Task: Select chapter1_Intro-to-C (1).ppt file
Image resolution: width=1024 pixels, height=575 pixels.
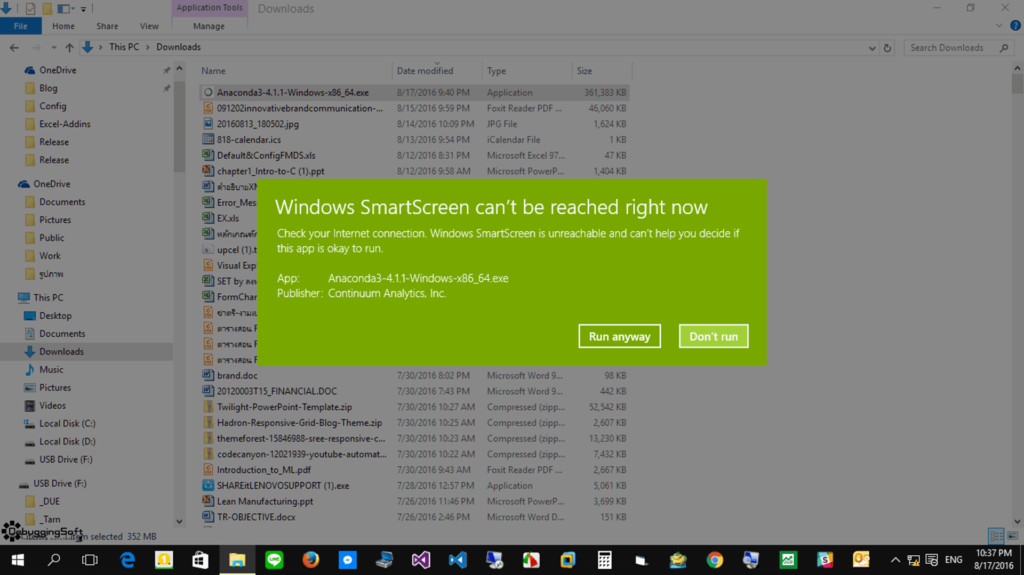Action: [x=270, y=171]
